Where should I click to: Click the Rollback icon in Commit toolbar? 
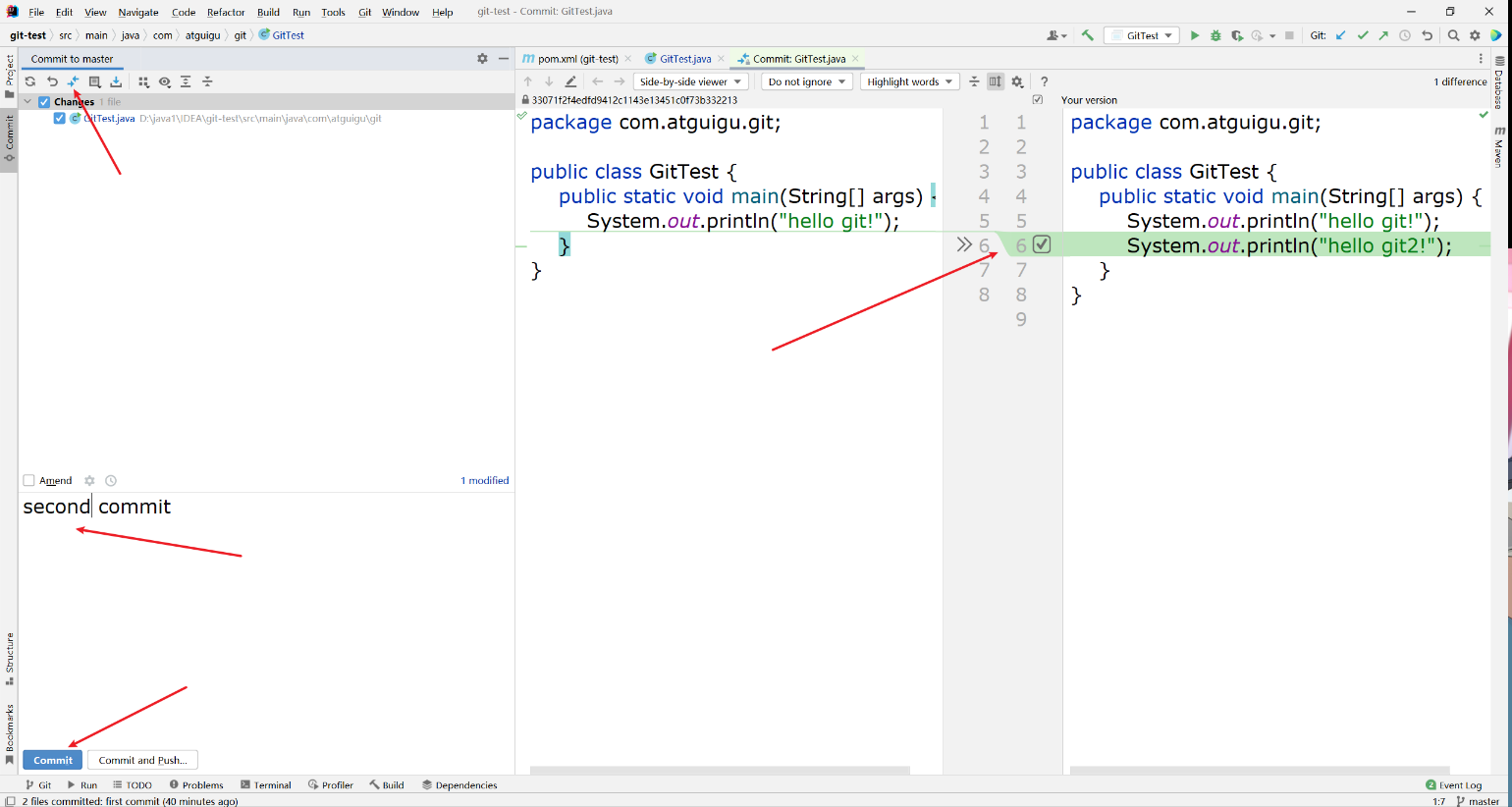coord(52,82)
